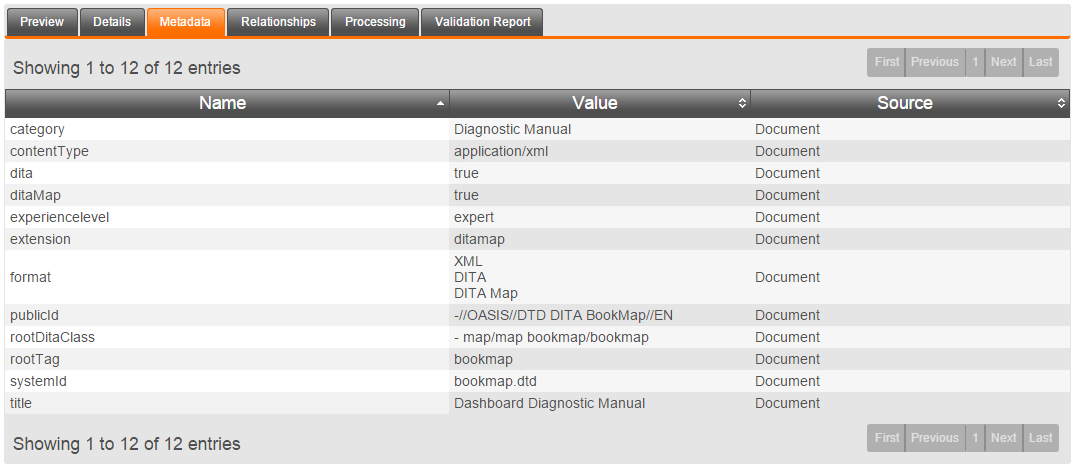Click the top Last pagination button
The width and height of the screenshot is (1074, 469).
point(1041,62)
